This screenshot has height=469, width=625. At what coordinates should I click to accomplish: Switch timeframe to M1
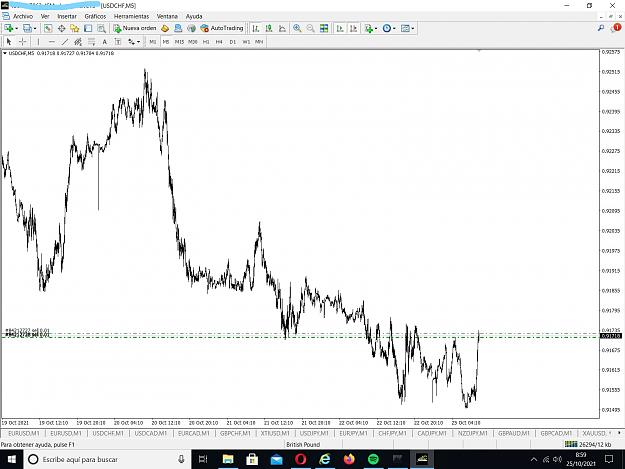[x=153, y=41]
